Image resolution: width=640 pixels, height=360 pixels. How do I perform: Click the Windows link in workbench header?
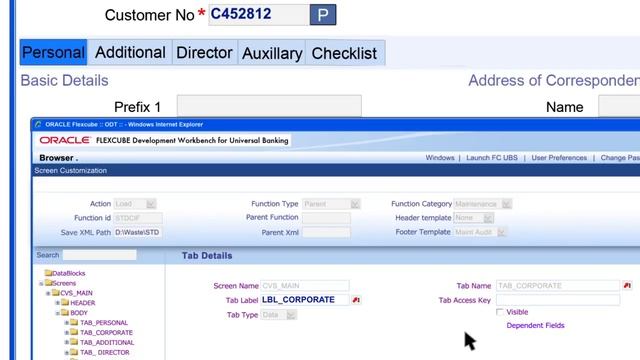tap(440, 158)
